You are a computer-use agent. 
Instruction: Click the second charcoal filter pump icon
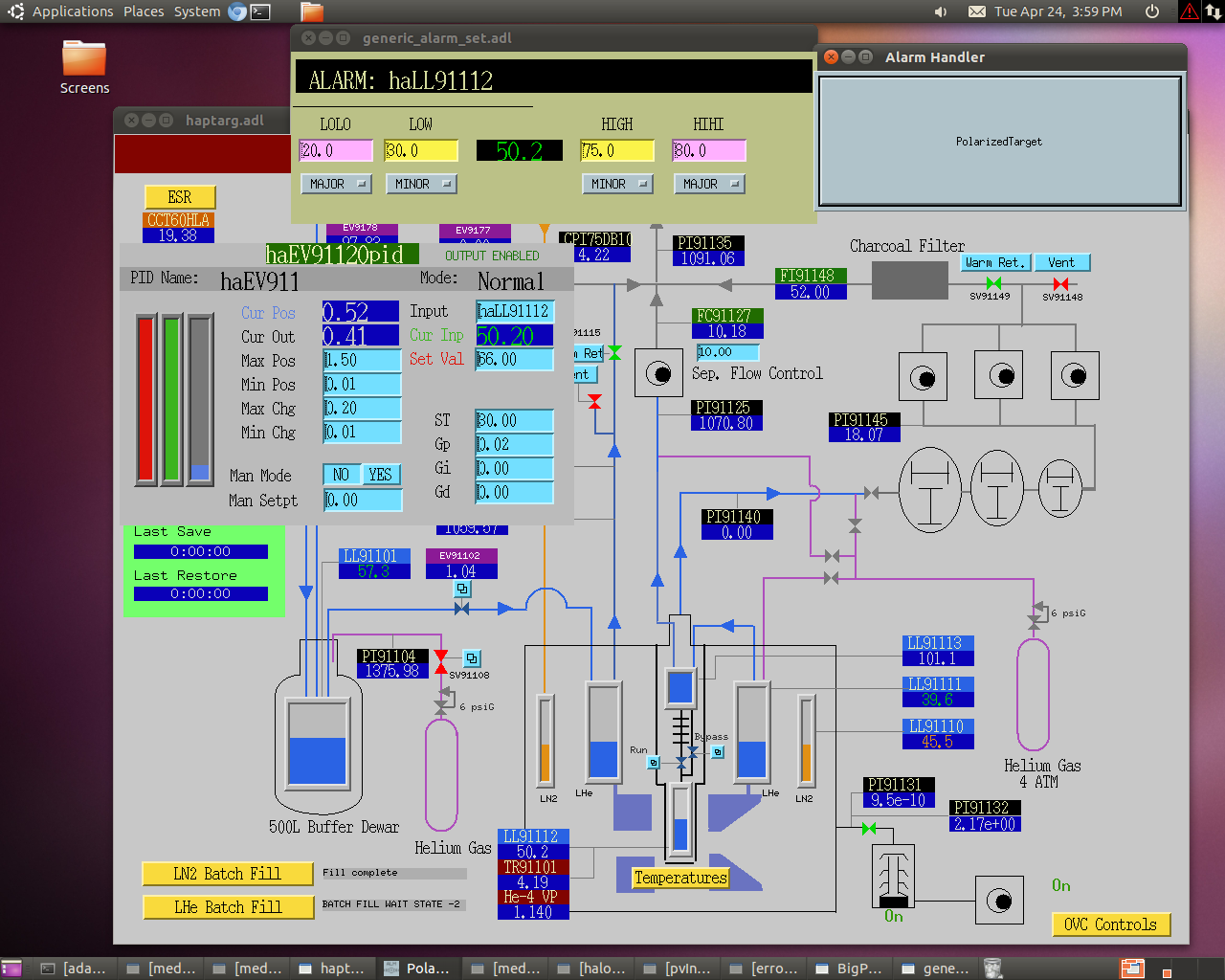pyautogui.click(x=999, y=375)
